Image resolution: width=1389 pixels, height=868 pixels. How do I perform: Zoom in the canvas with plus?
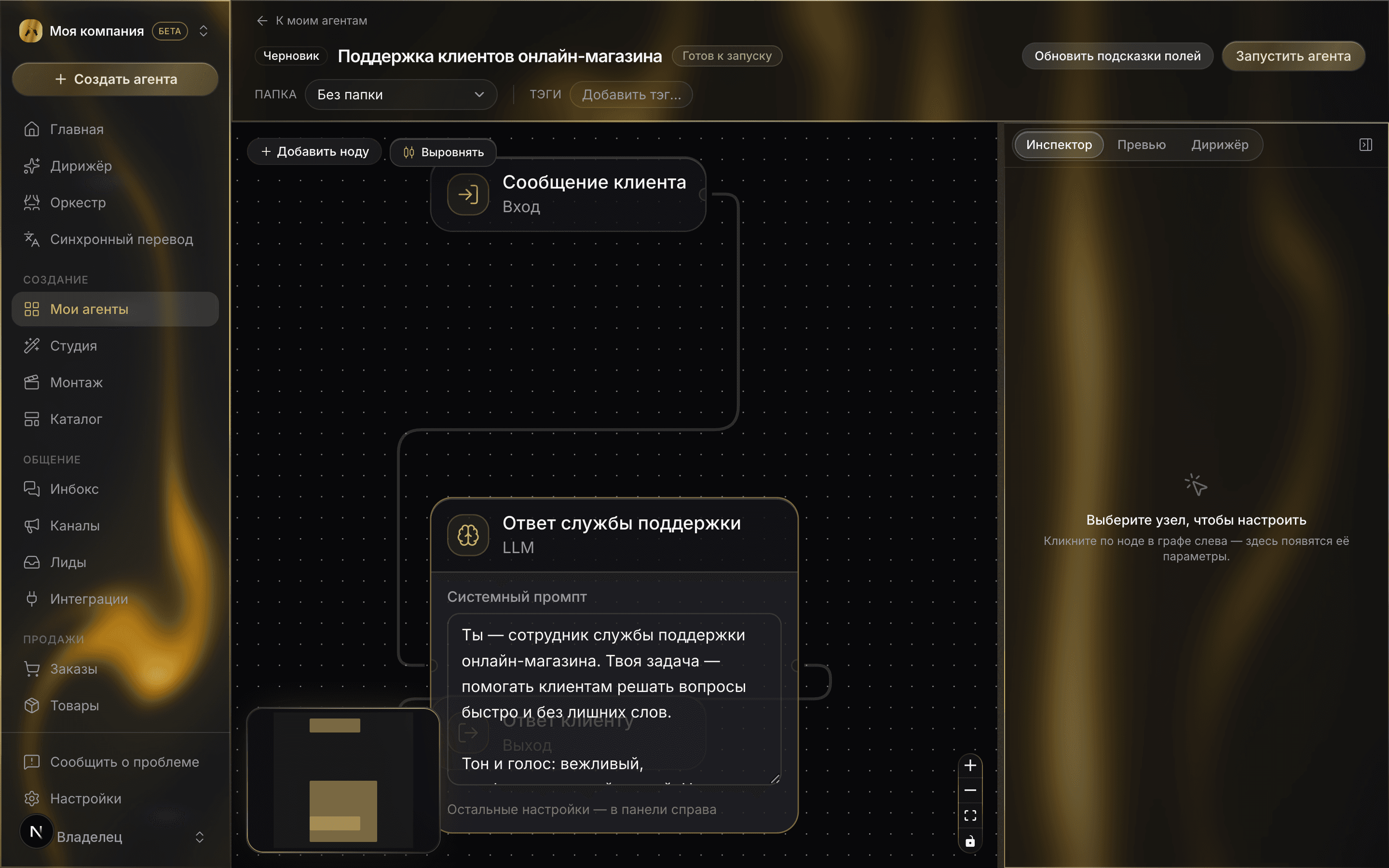point(970,765)
